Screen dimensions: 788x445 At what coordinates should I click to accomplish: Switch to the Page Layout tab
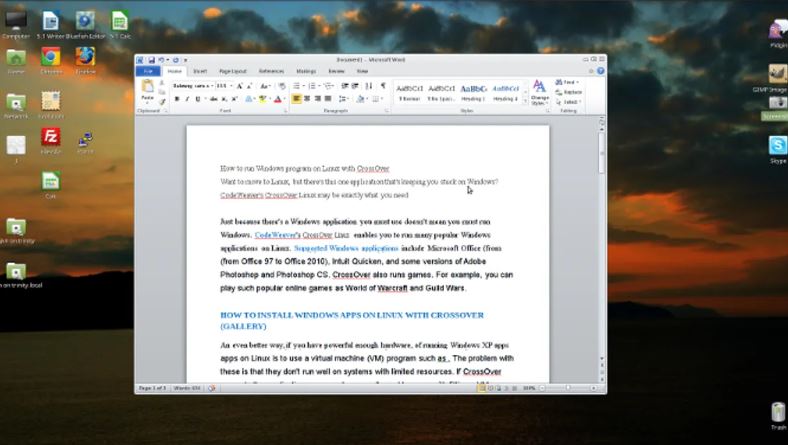point(233,71)
